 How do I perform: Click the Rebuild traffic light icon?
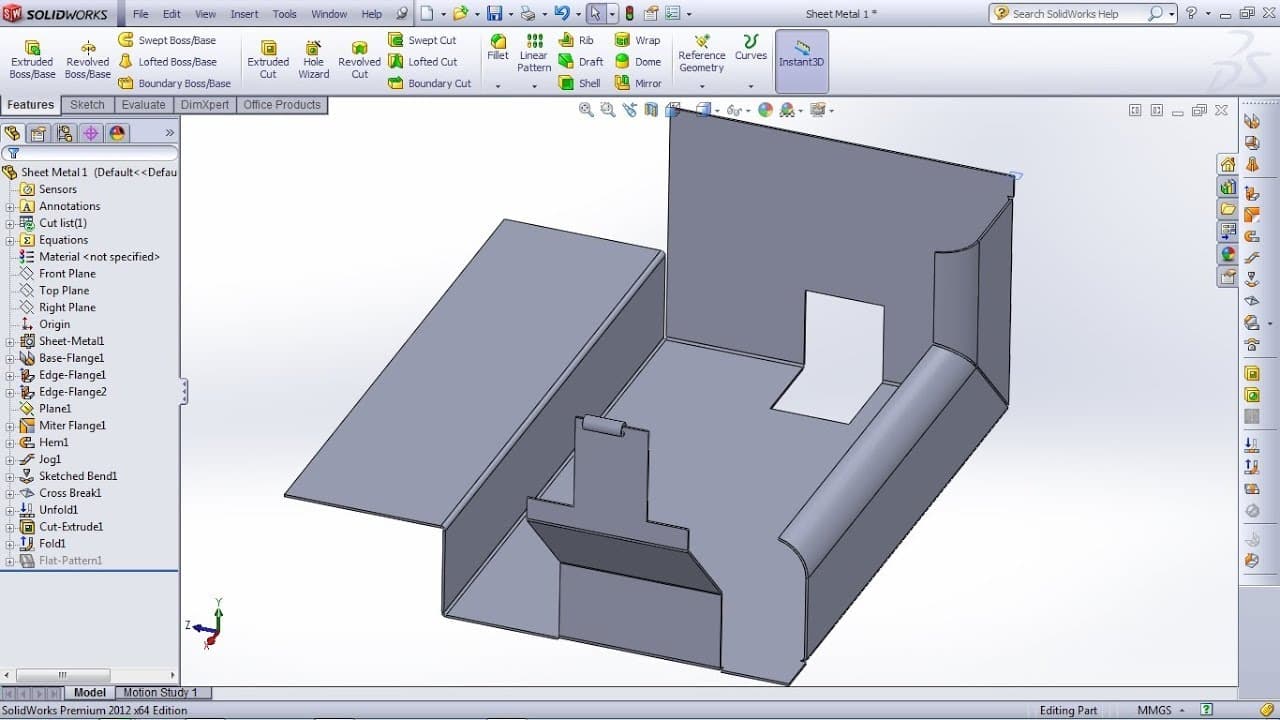(631, 14)
